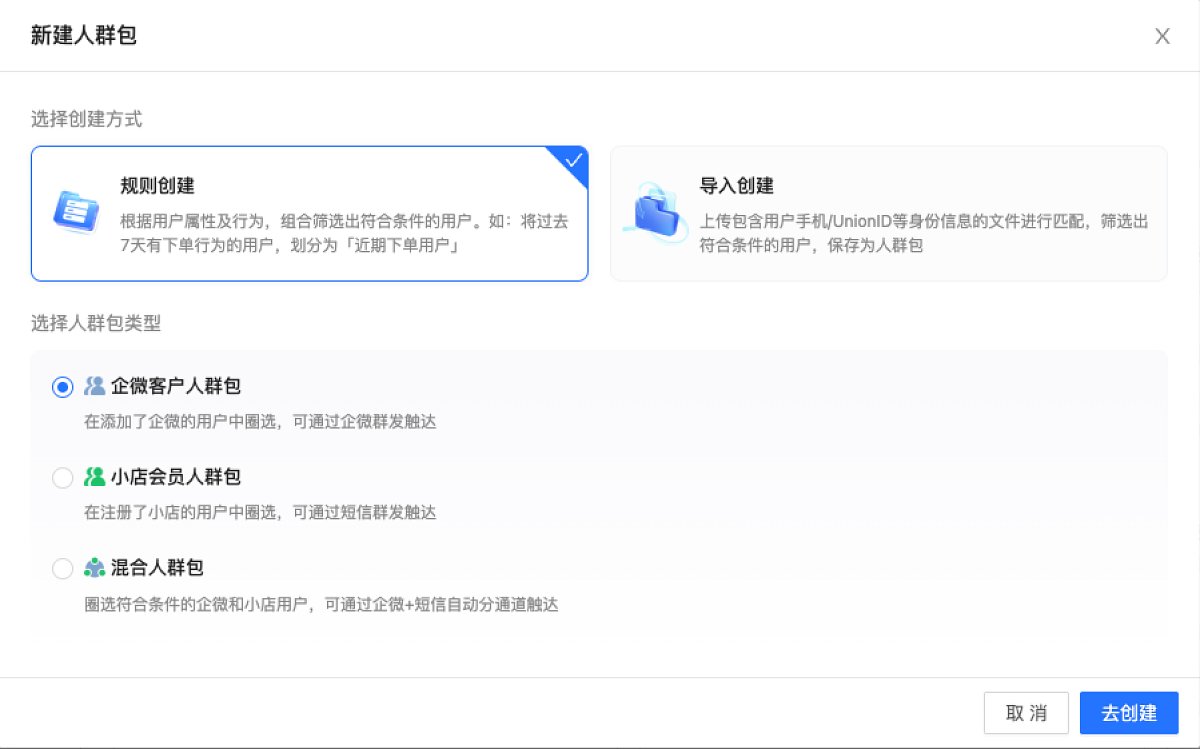Screen dimensions: 1200x749
Task: Click the green 小店会员人群包 icon
Action: [x=95, y=477]
